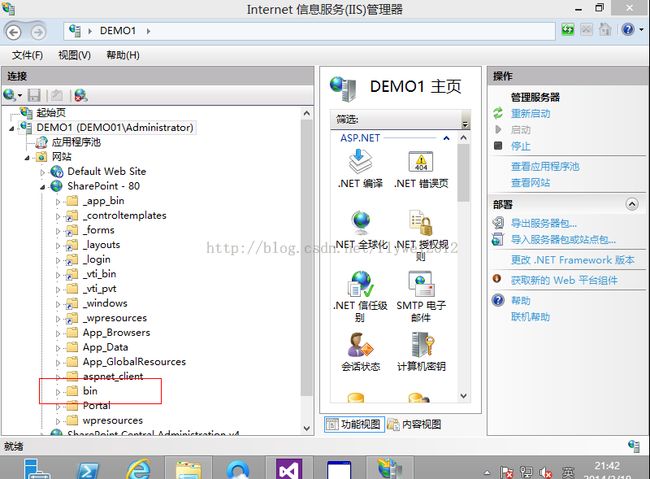Image resolution: width=650 pixels, height=479 pixels.
Task: Click 联机帮助 link
Action: [530, 317]
